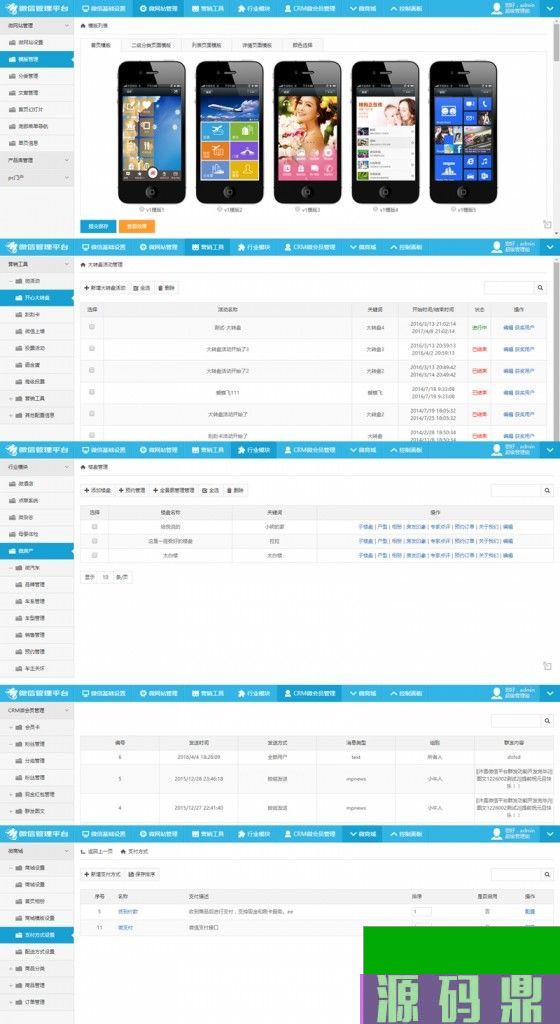Click the 新增大转盘活动 plus button
This screenshot has height=1024, width=560.
pos(104,287)
